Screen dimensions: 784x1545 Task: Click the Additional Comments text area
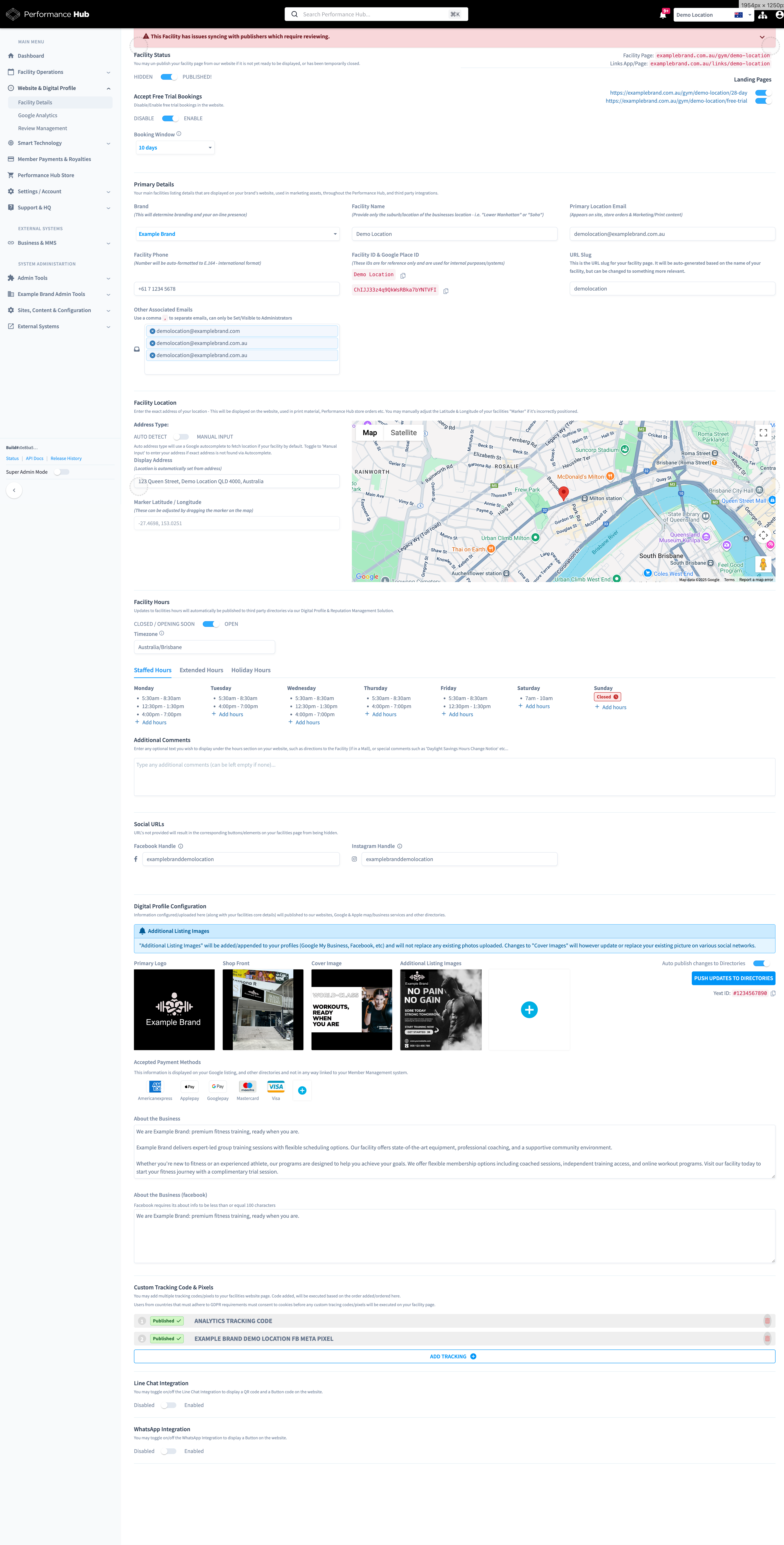454,777
